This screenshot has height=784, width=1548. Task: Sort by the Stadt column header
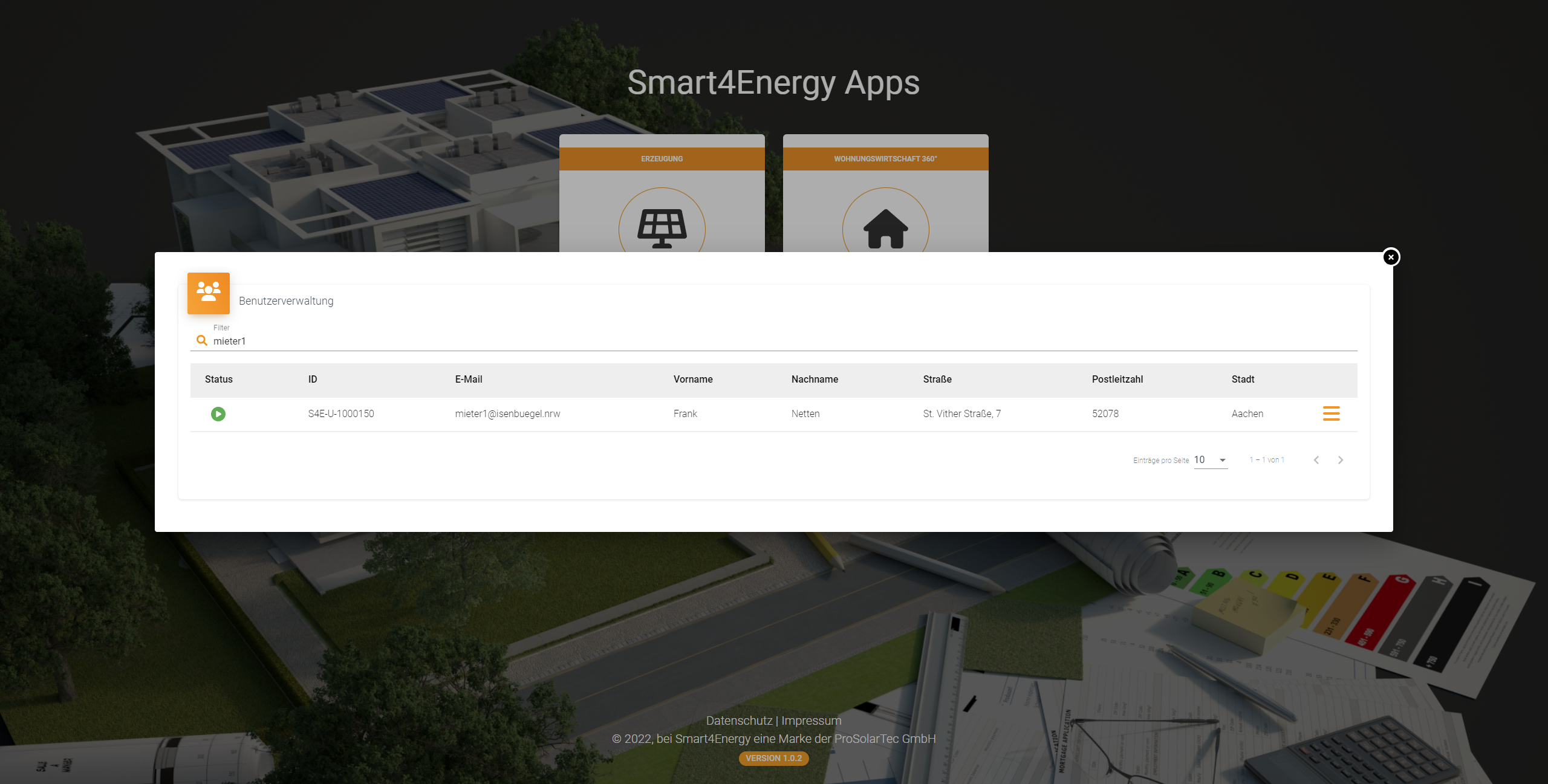tap(1243, 380)
